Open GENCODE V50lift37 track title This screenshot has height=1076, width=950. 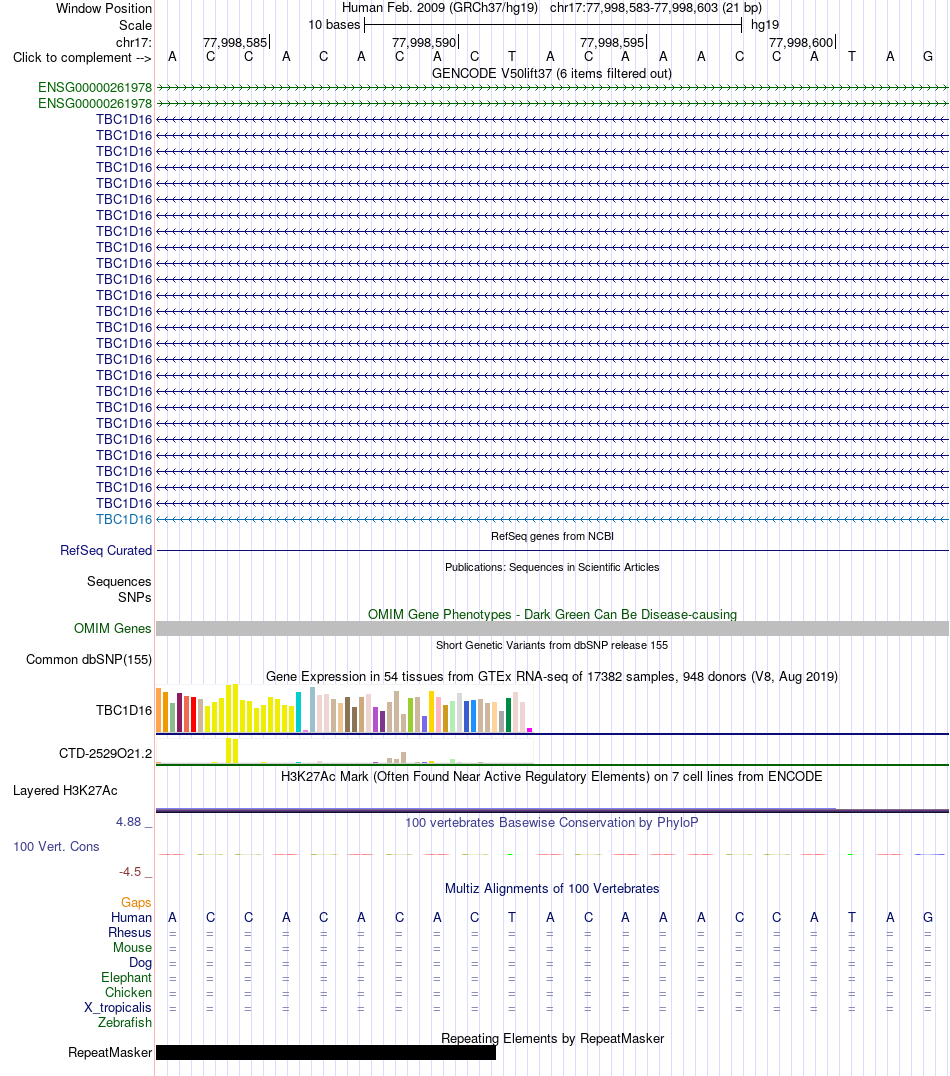pos(552,73)
